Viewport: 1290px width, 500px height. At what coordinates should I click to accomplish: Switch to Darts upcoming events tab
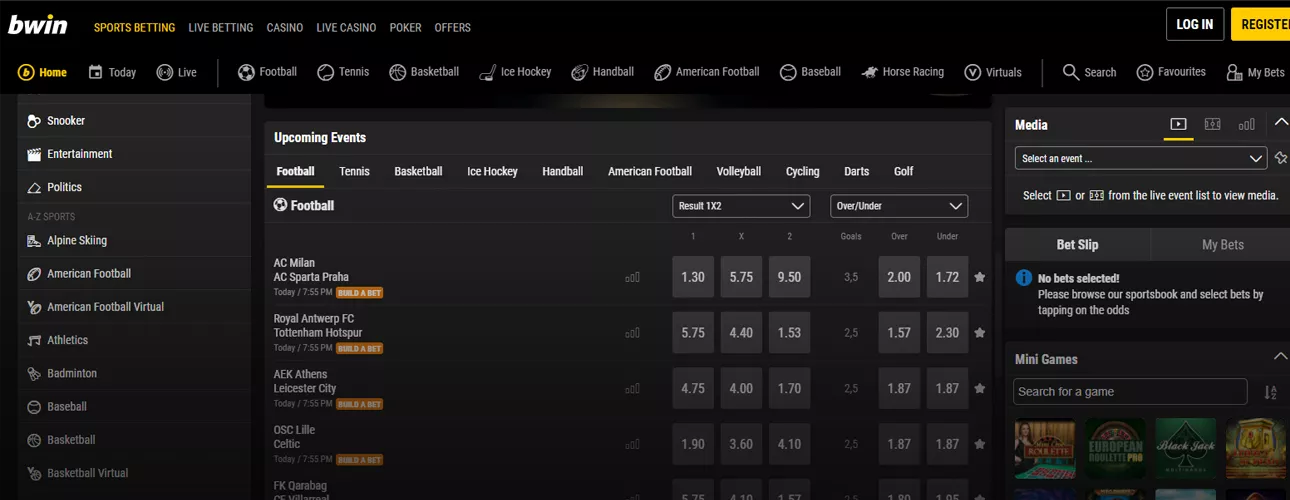pos(856,171)
